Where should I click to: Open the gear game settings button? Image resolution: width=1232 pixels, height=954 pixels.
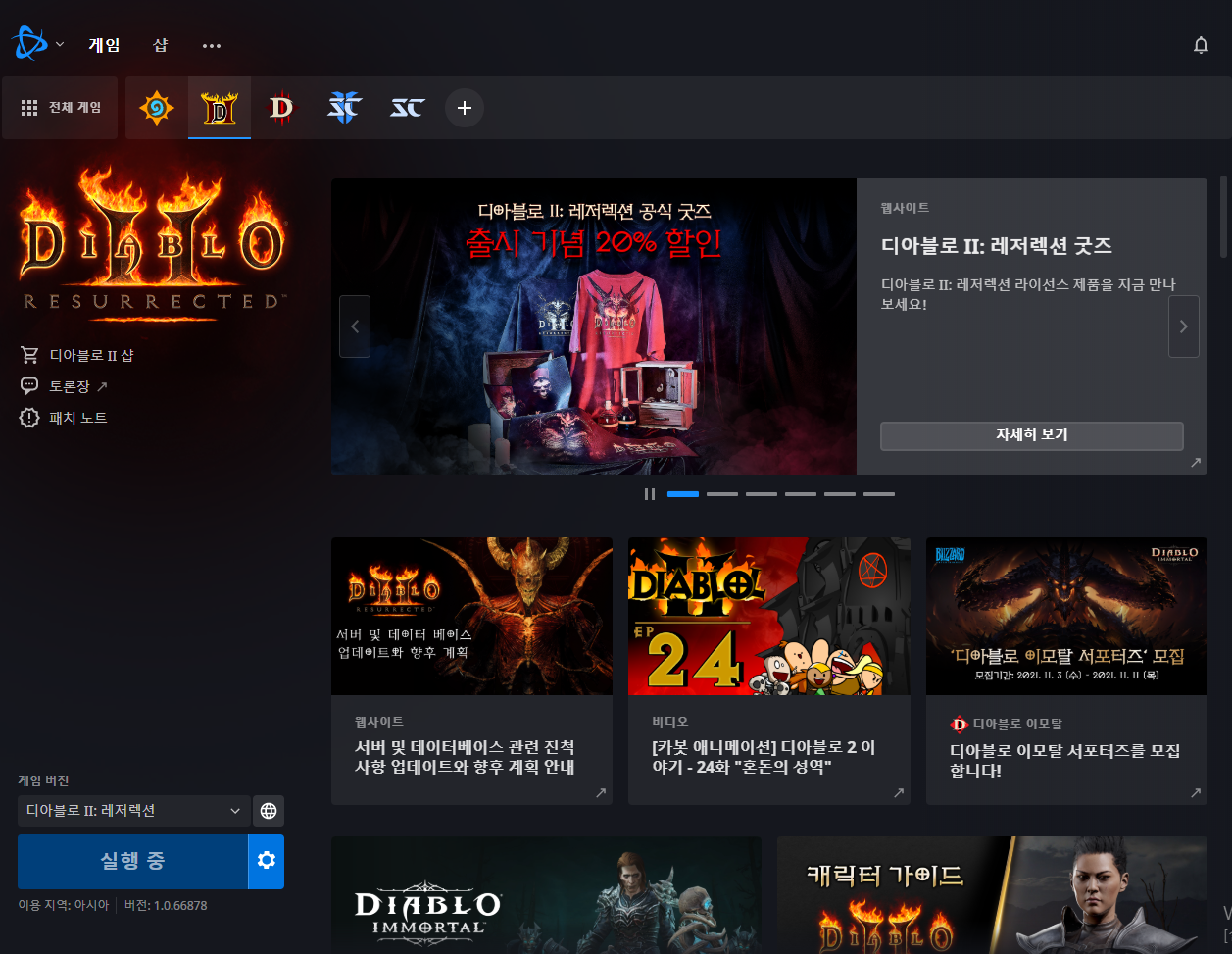click(267, 862)
